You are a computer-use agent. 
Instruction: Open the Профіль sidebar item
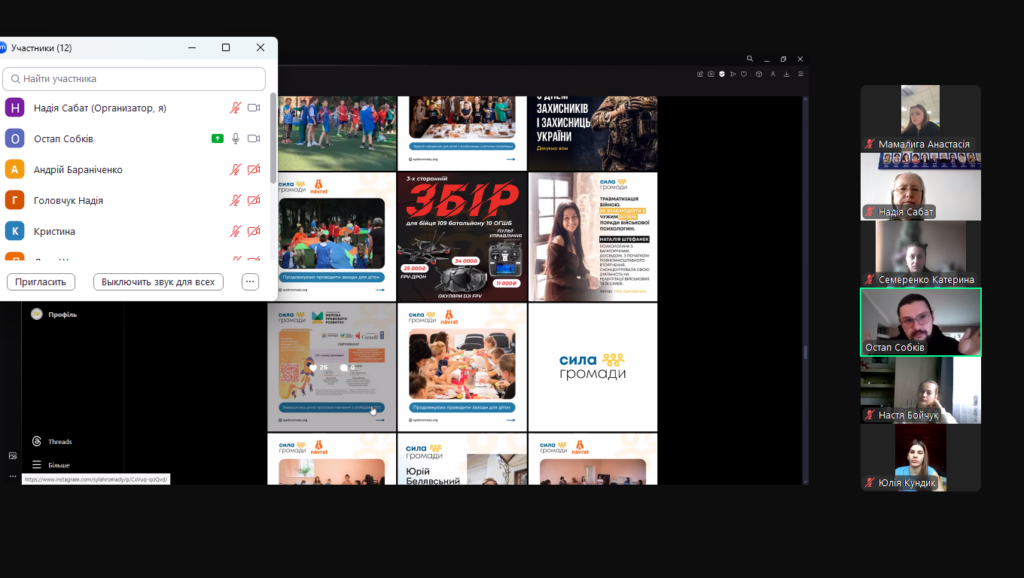[54, 314]
